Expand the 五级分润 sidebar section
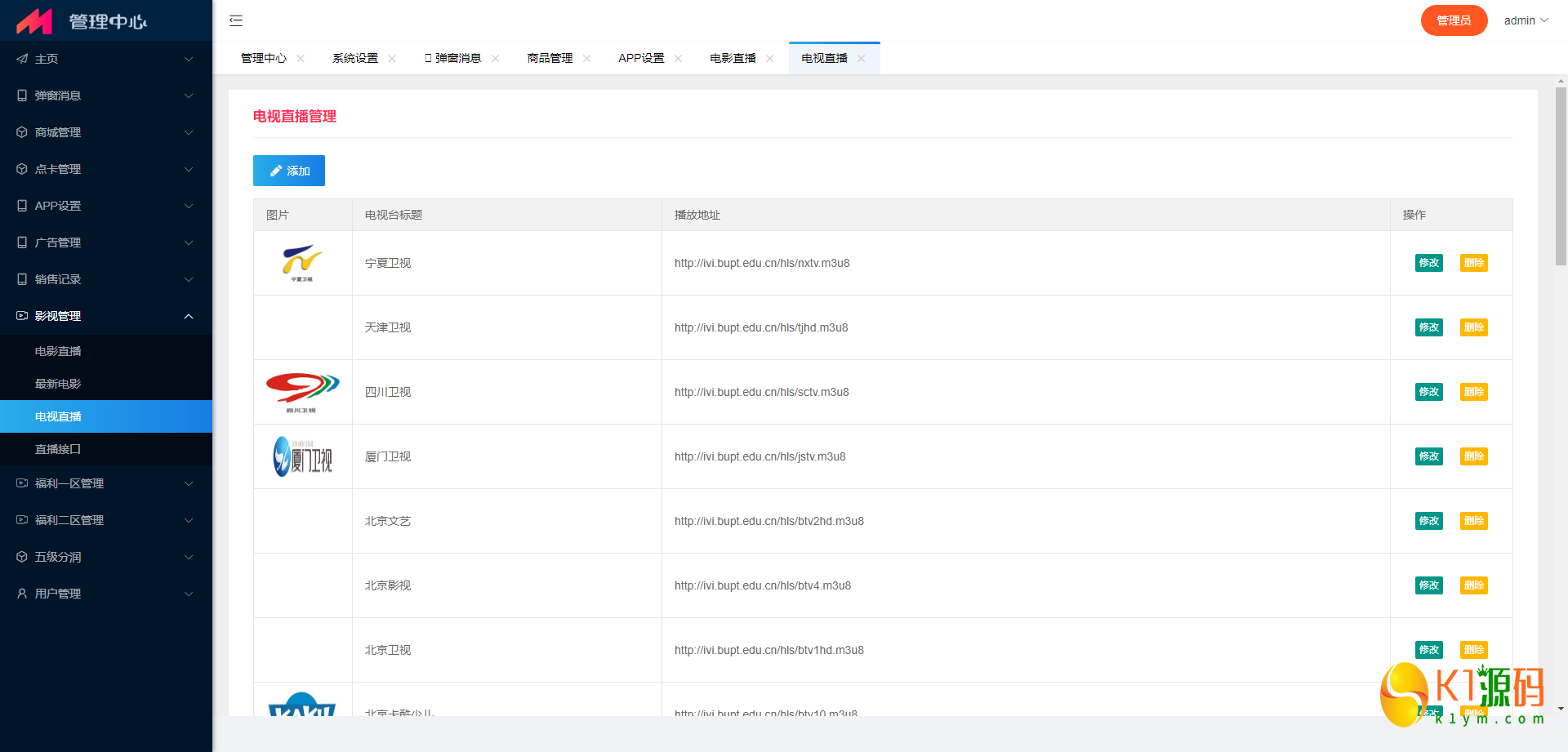This screenshot has height=752, width=1568. coord(106,557)
